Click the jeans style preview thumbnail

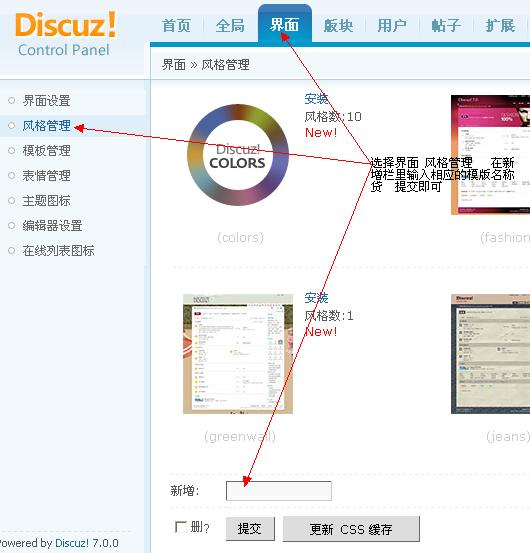pos(491,354)
